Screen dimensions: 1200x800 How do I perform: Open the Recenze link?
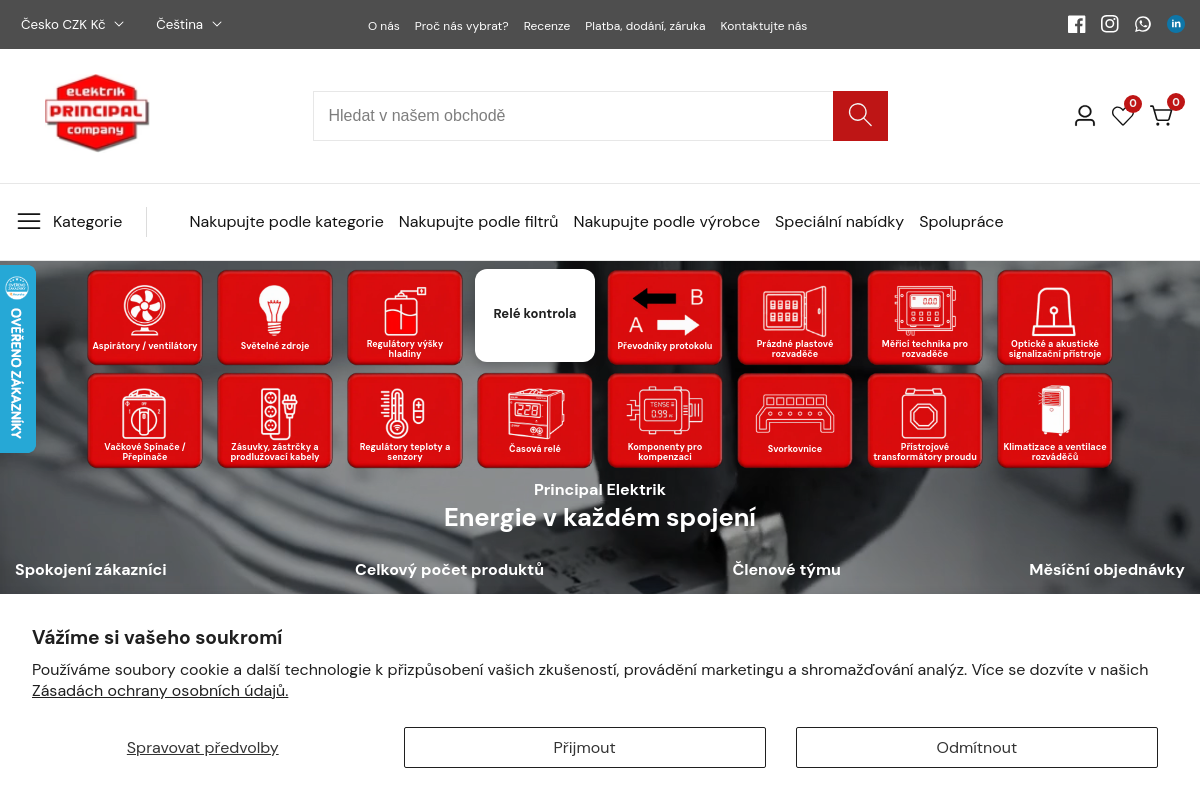(547, 26)
